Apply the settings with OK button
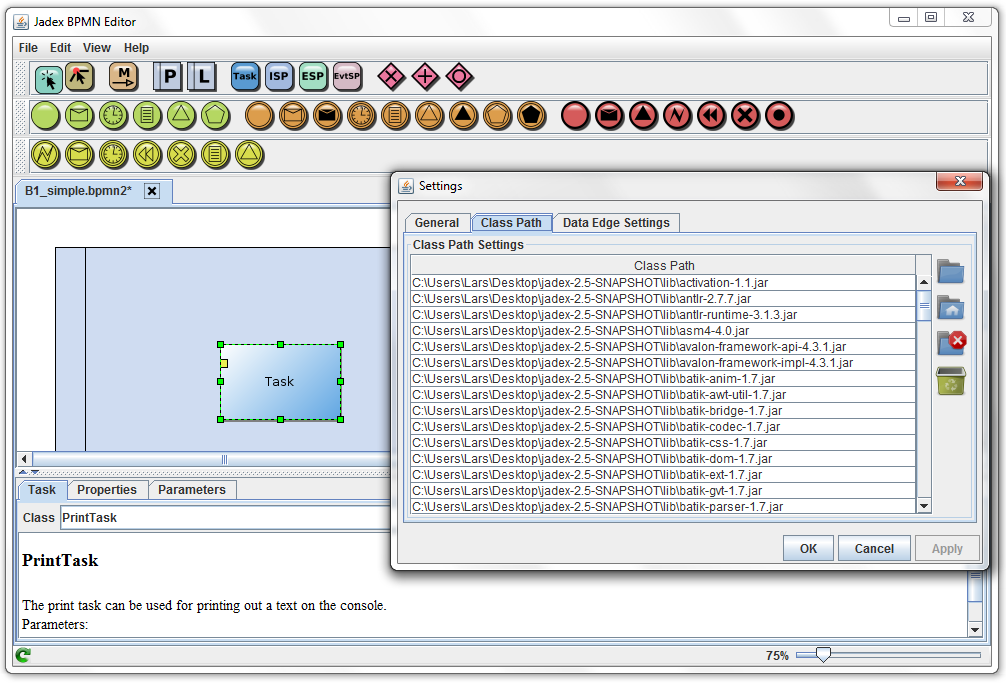1006x683 pixels. pyautogui.click(x=807, y=548)
